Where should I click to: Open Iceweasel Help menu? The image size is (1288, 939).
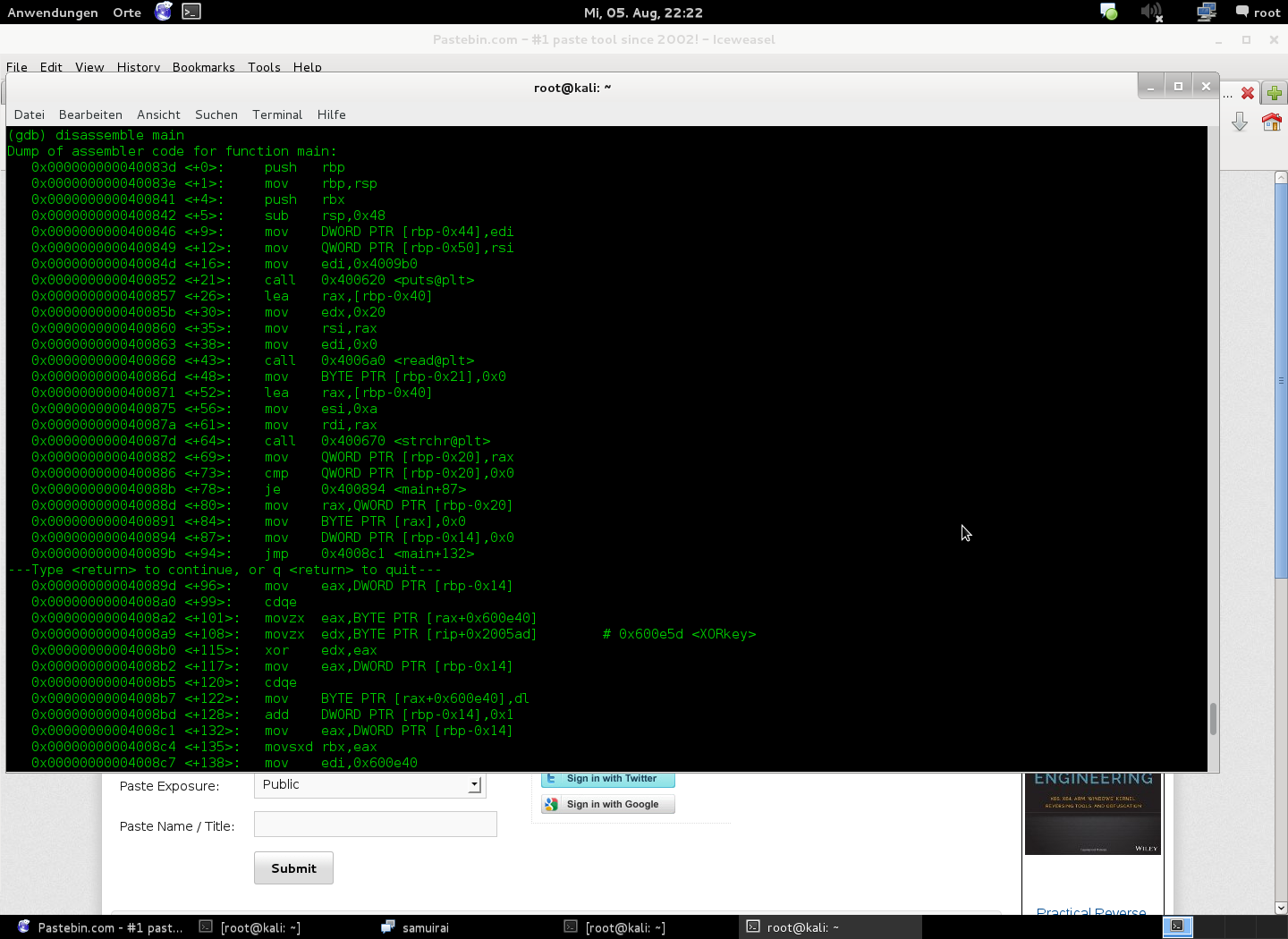(x=307, y=67)
